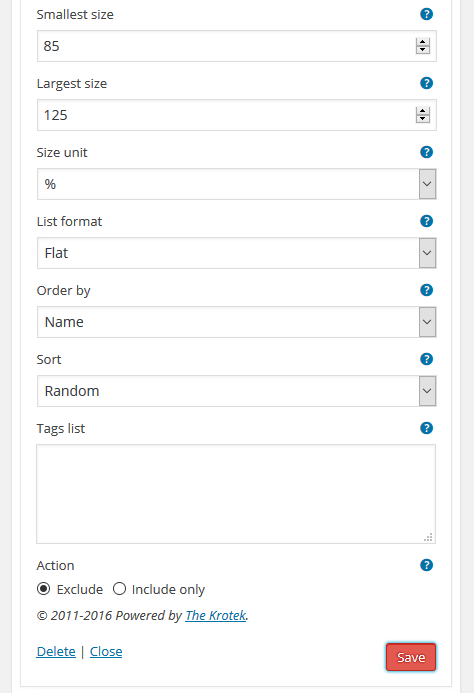Image resolution: width=474 pixels, height=693 pixels.
Task: Click help icon next to List format
Action: (x=426, y=221)
